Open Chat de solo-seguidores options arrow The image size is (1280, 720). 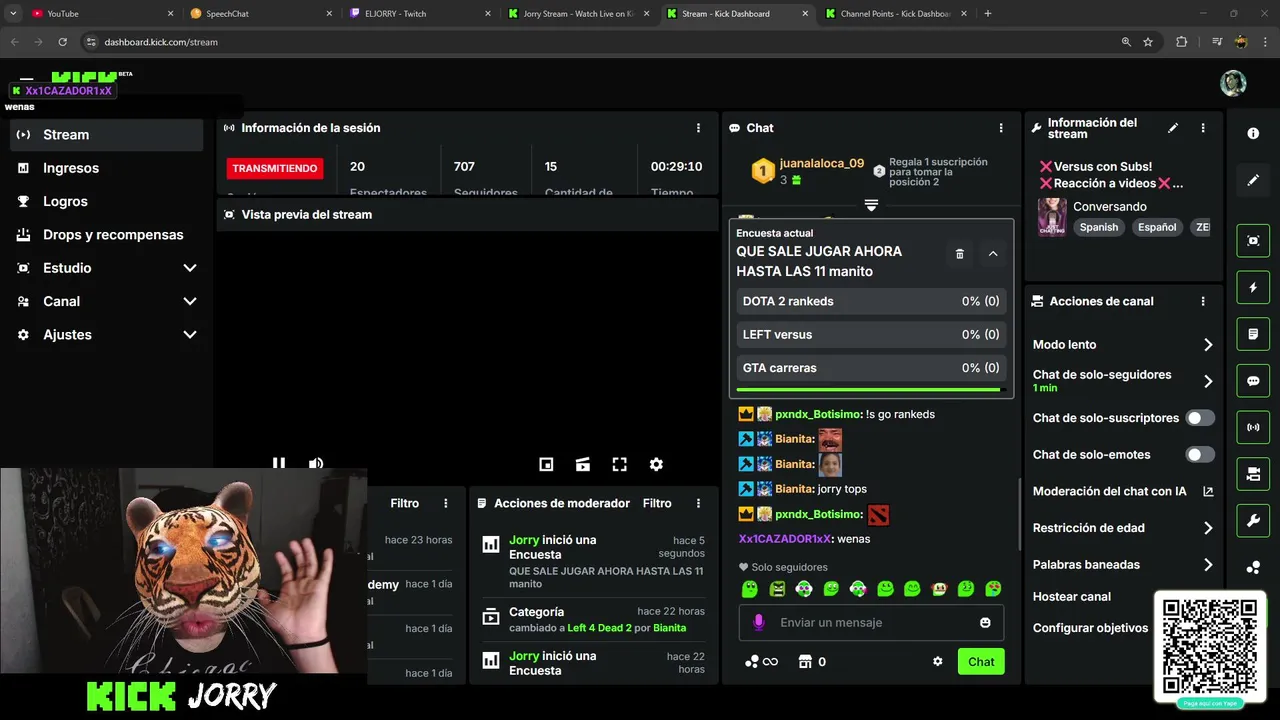[1208, 381]
